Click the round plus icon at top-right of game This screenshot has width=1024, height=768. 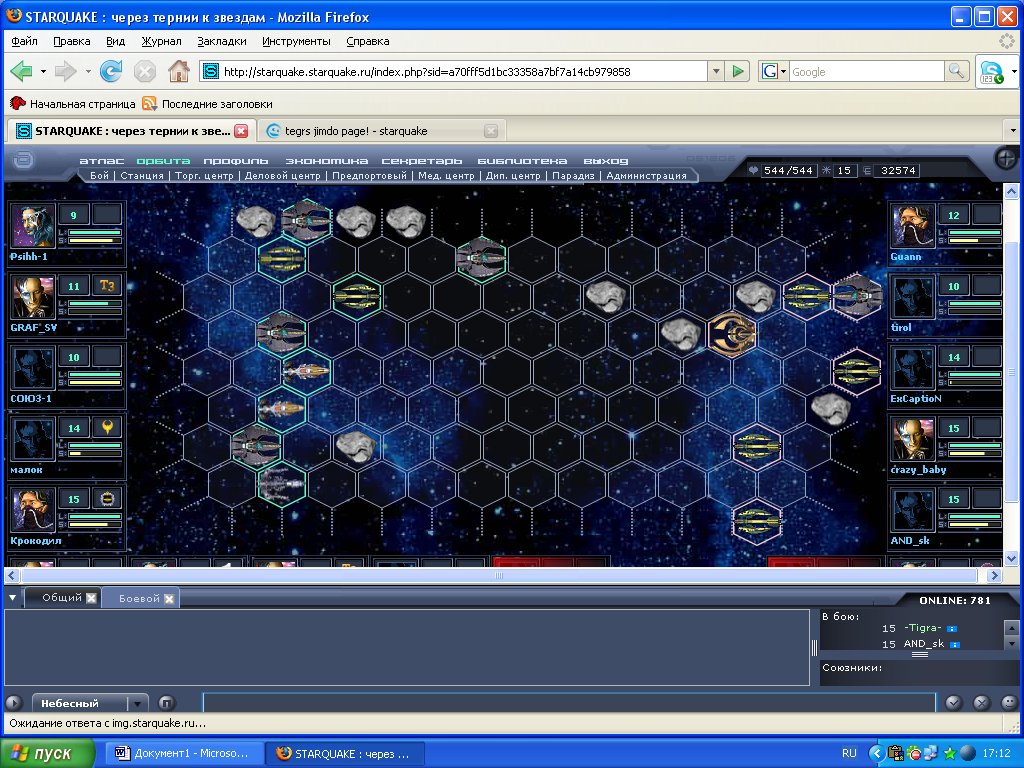(x=1007, y=159)
